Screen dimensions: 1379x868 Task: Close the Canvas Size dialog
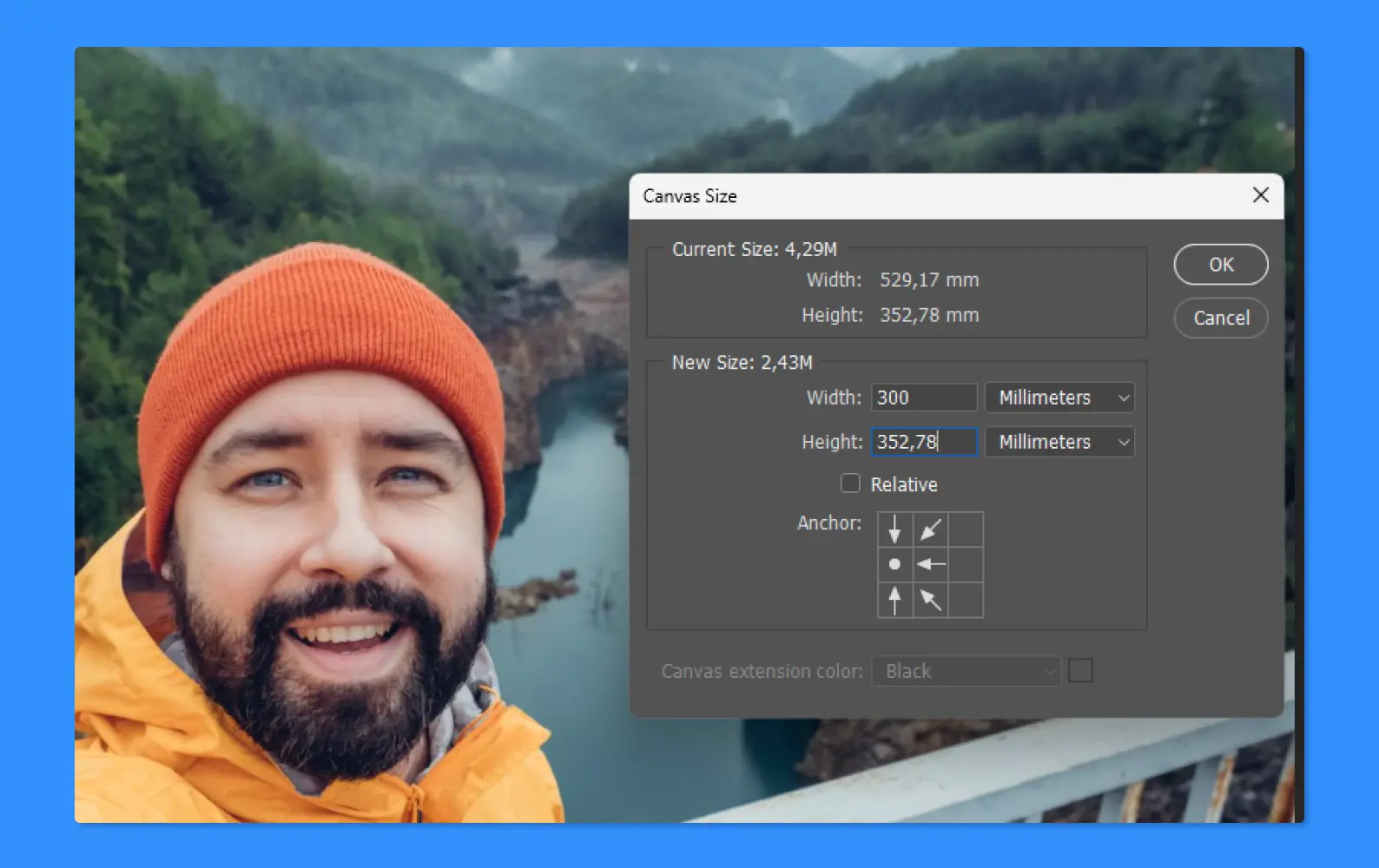point(1261,195)
